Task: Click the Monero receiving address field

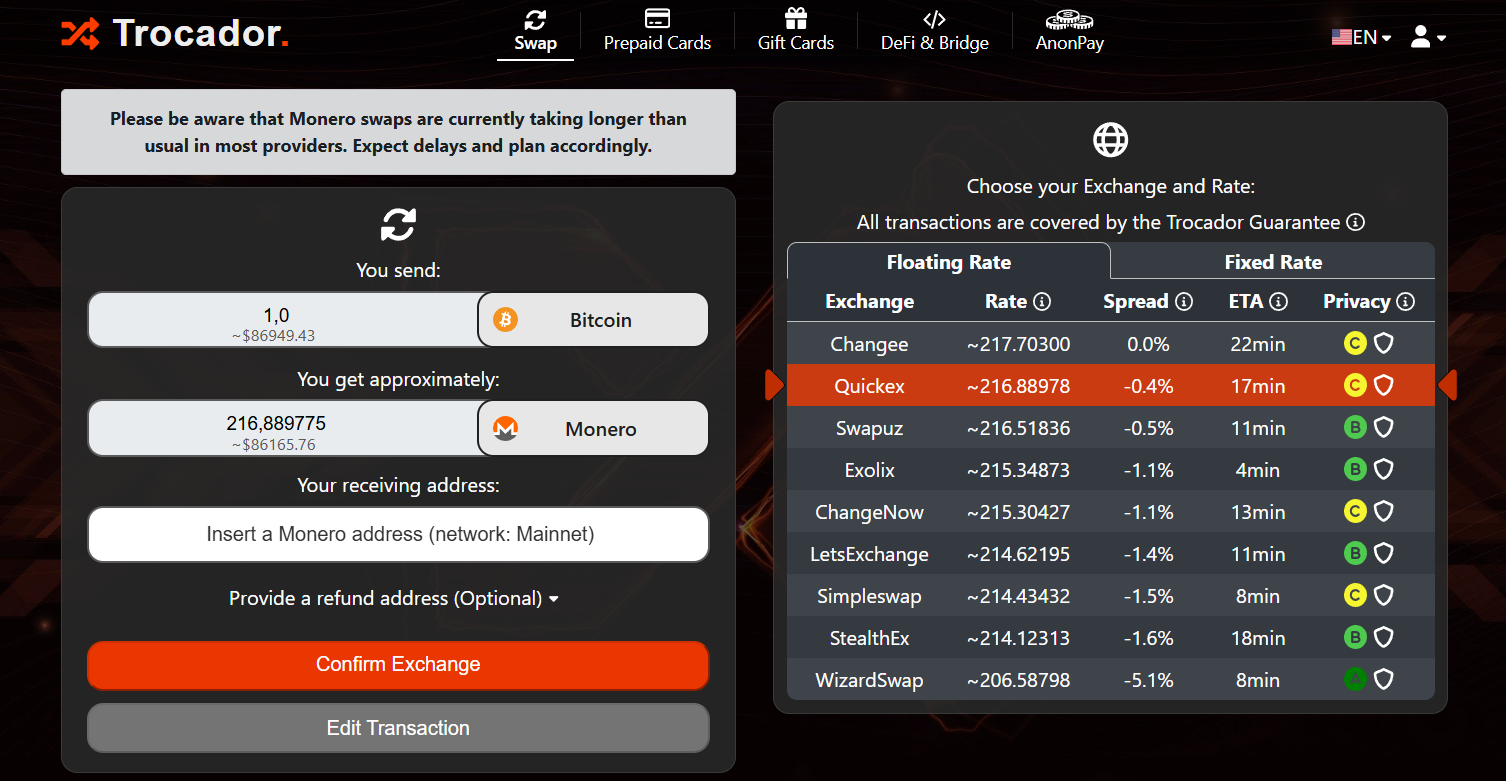Action: [398, 534]
